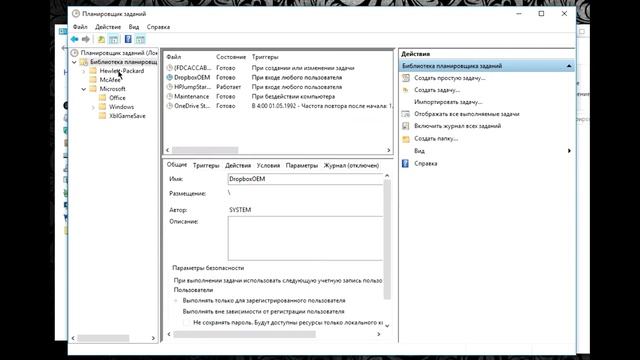Switch to the Параметры tab

(302, 165)
